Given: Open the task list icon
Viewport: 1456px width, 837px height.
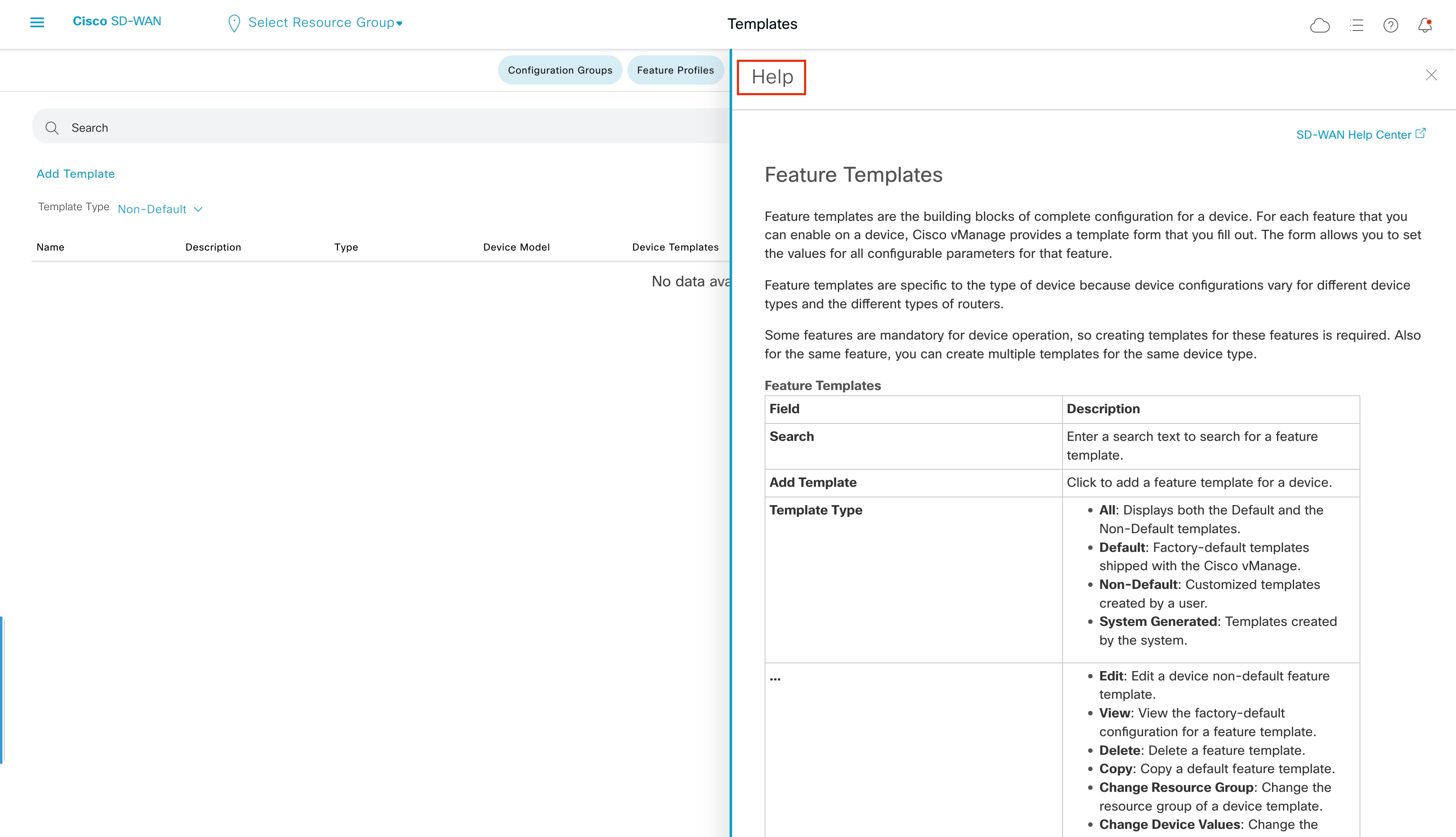Looking at the screenshot, I should (1356, 25).
